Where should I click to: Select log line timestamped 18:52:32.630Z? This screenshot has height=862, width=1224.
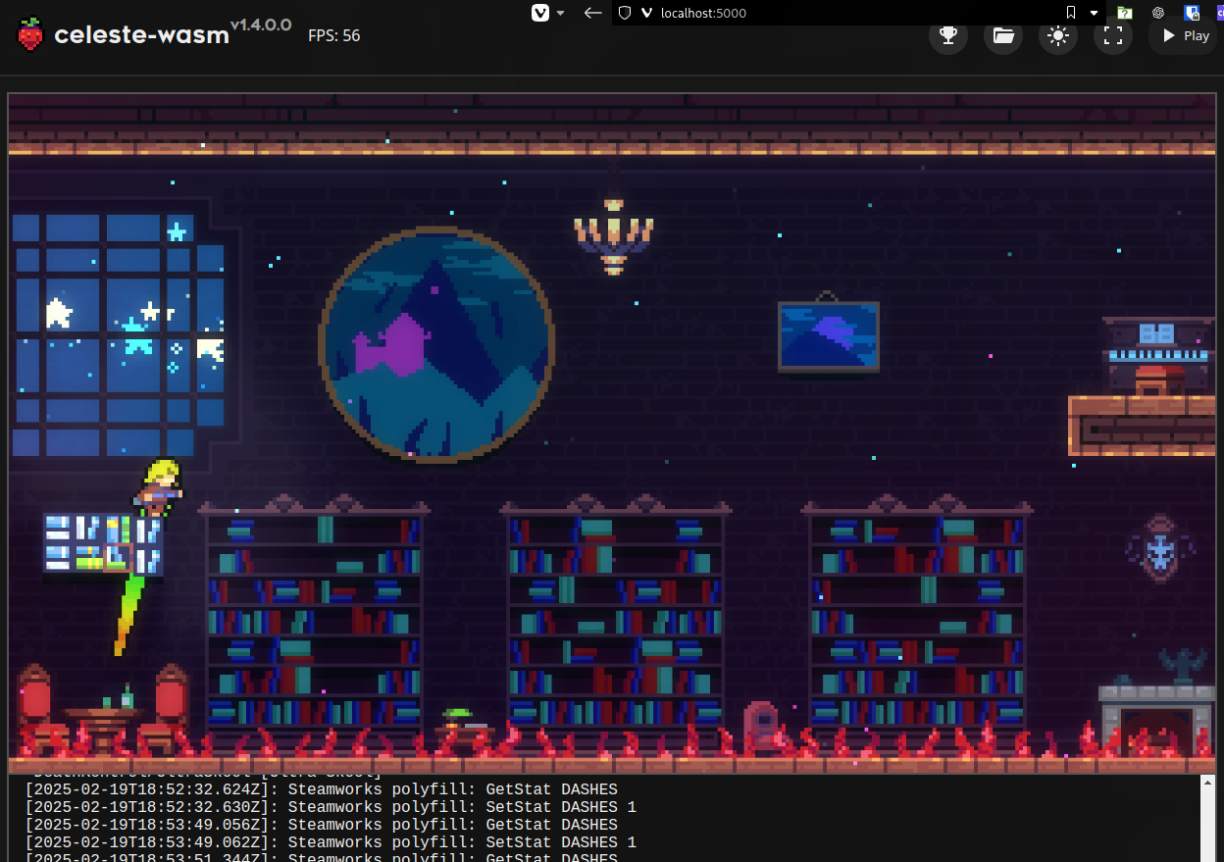(x=330, y=807)
